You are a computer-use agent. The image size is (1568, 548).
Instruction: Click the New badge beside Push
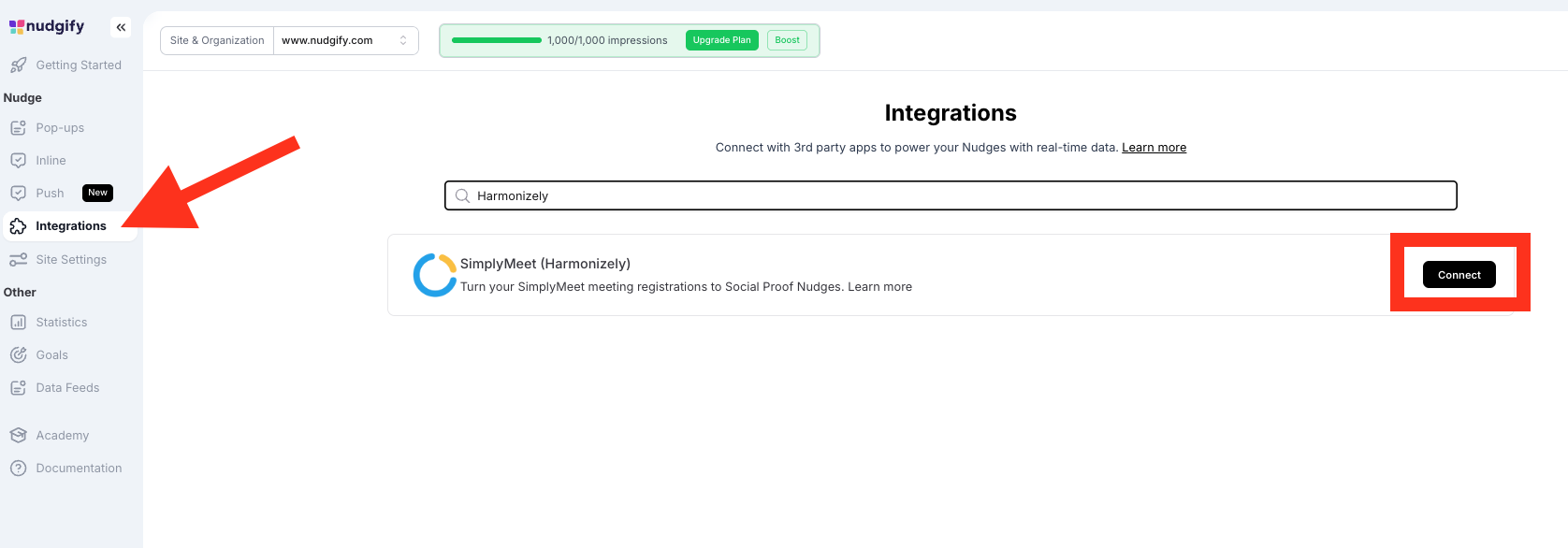[x=98, y=193]
